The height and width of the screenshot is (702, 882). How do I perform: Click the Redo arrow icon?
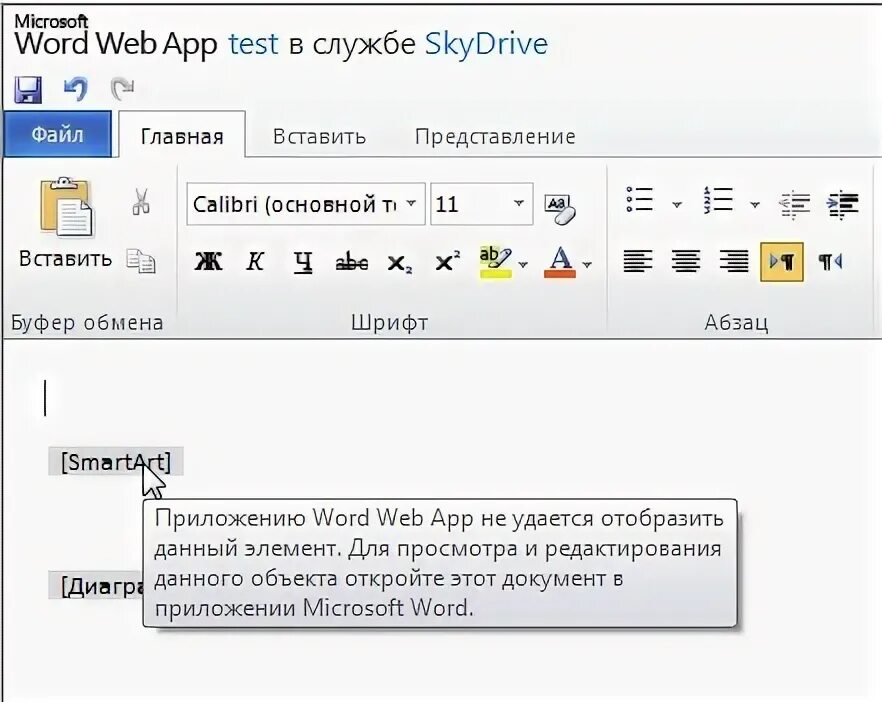122,89
